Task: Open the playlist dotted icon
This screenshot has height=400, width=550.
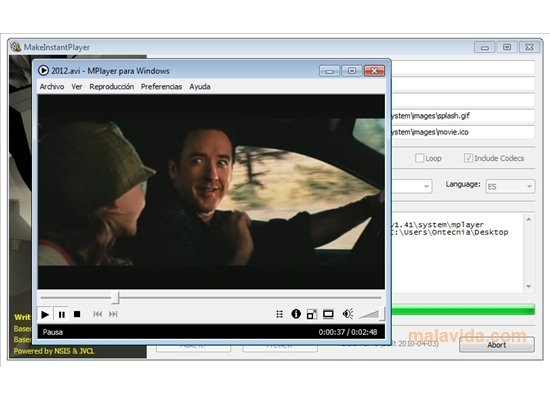Action: (279, 314)
